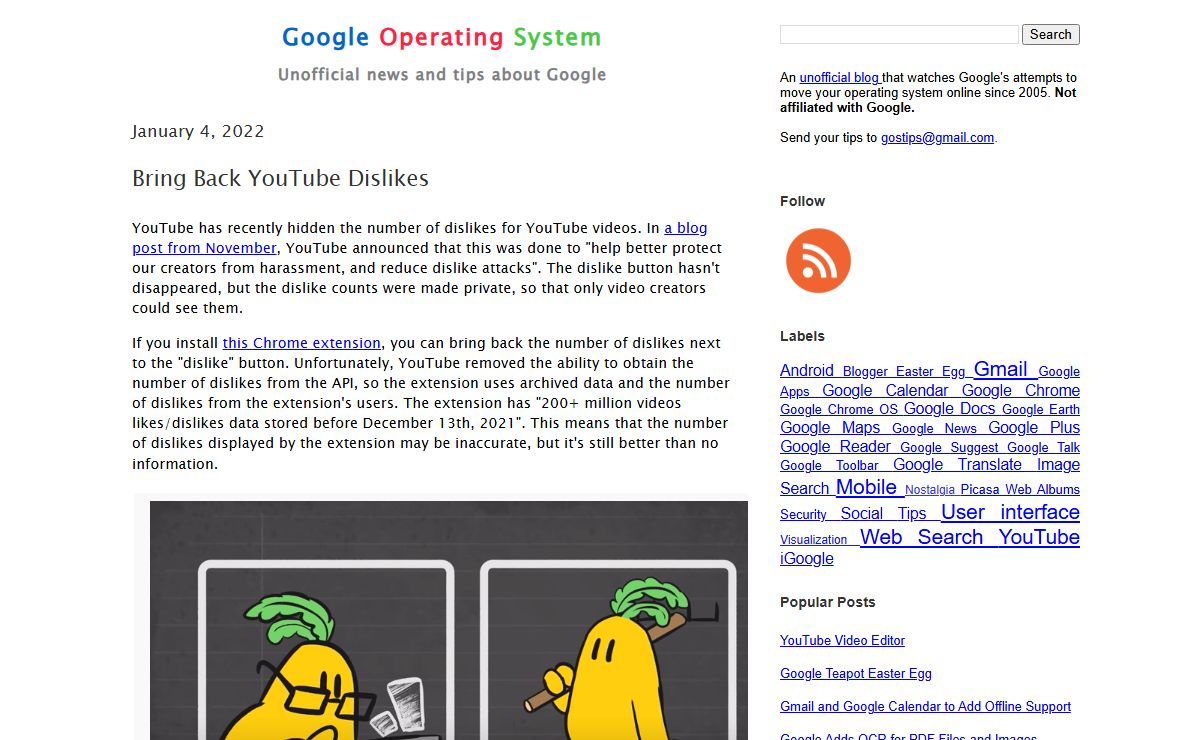Open the Google Teapot Easter Egg post
1200x740 pixels.
(x=856, y=673)
